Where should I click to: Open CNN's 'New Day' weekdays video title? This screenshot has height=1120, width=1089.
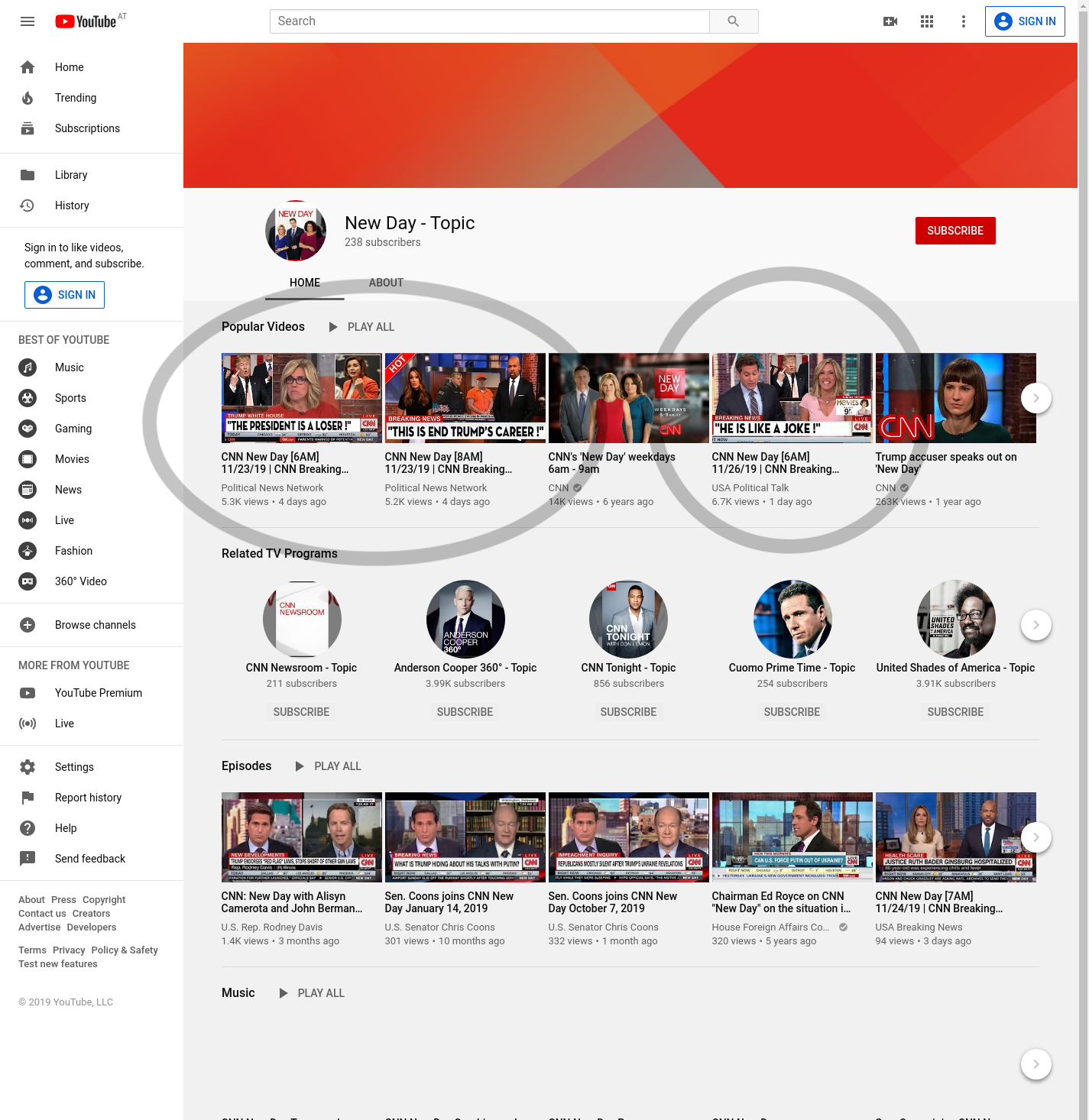coord(612,463)
